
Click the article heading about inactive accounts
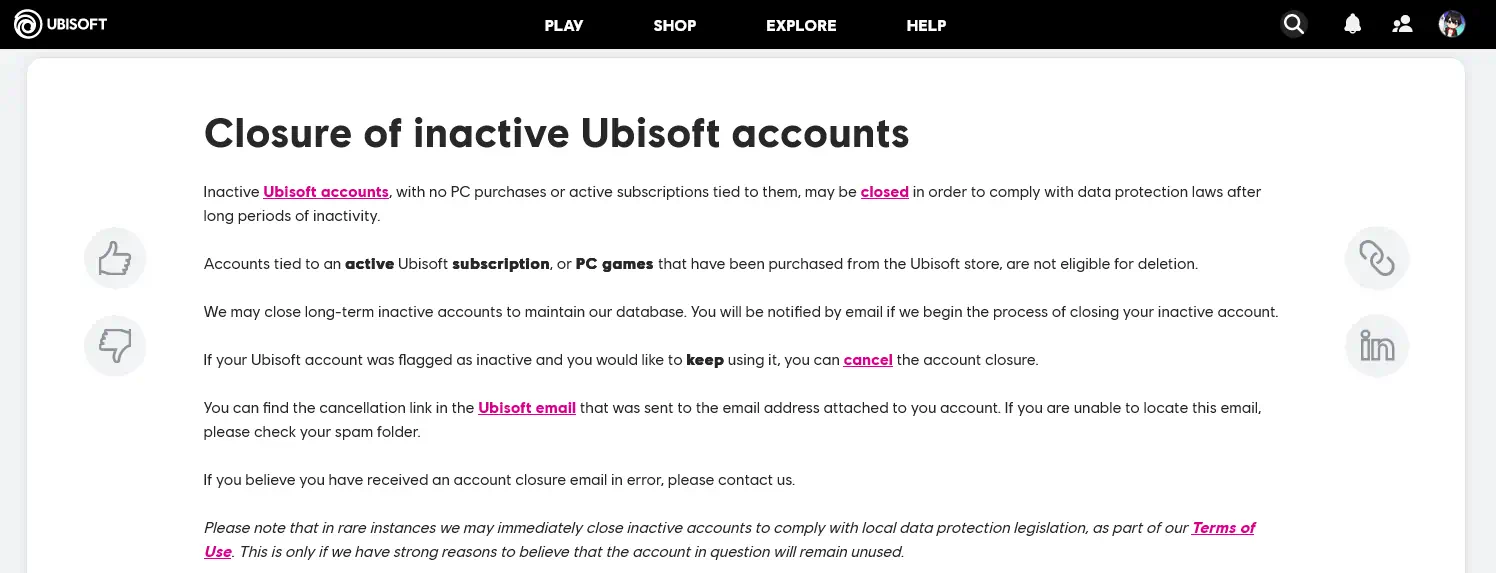pos(556,133)
